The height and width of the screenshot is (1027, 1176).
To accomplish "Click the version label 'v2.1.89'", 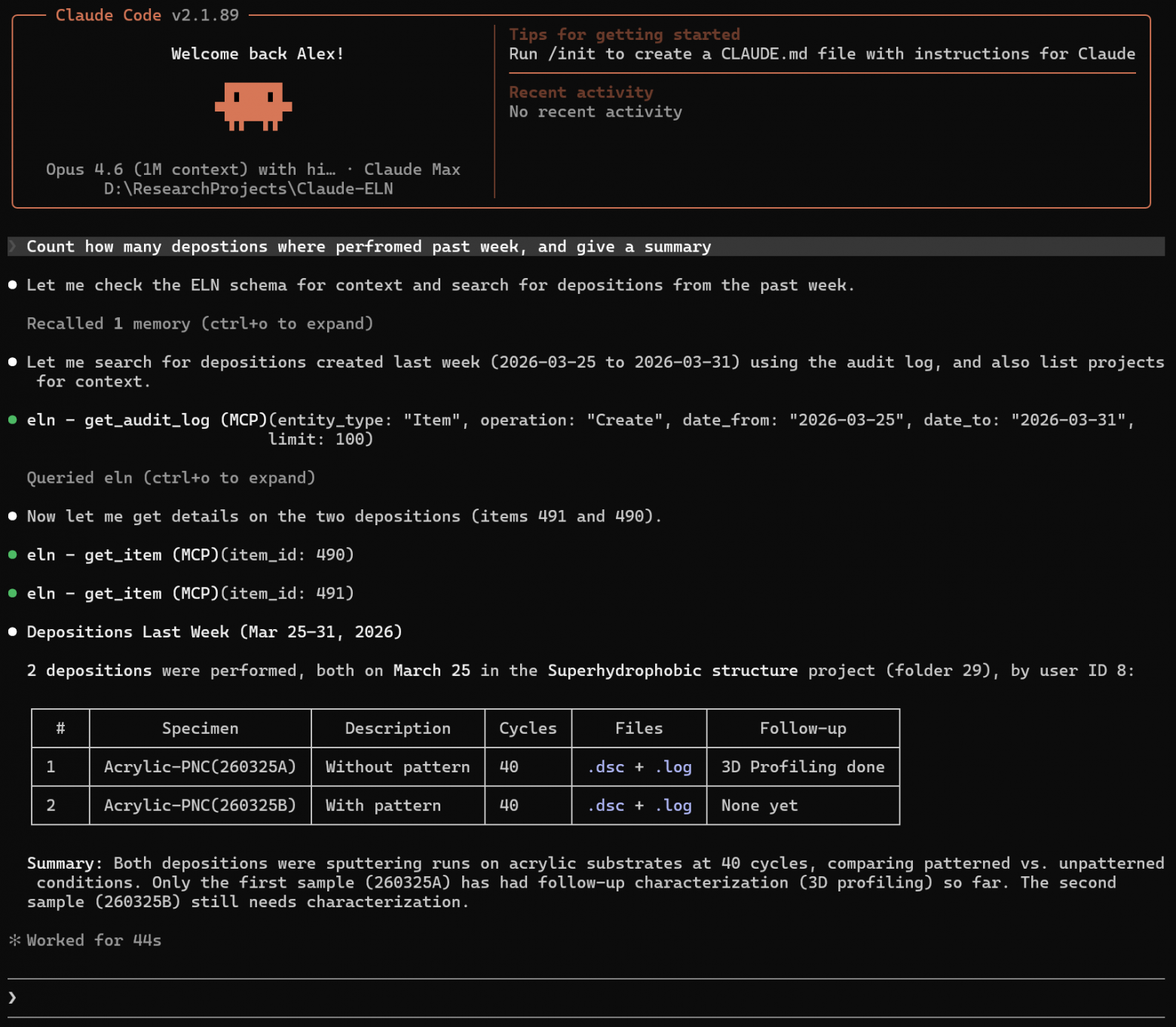I will click(x=205, y=15).
